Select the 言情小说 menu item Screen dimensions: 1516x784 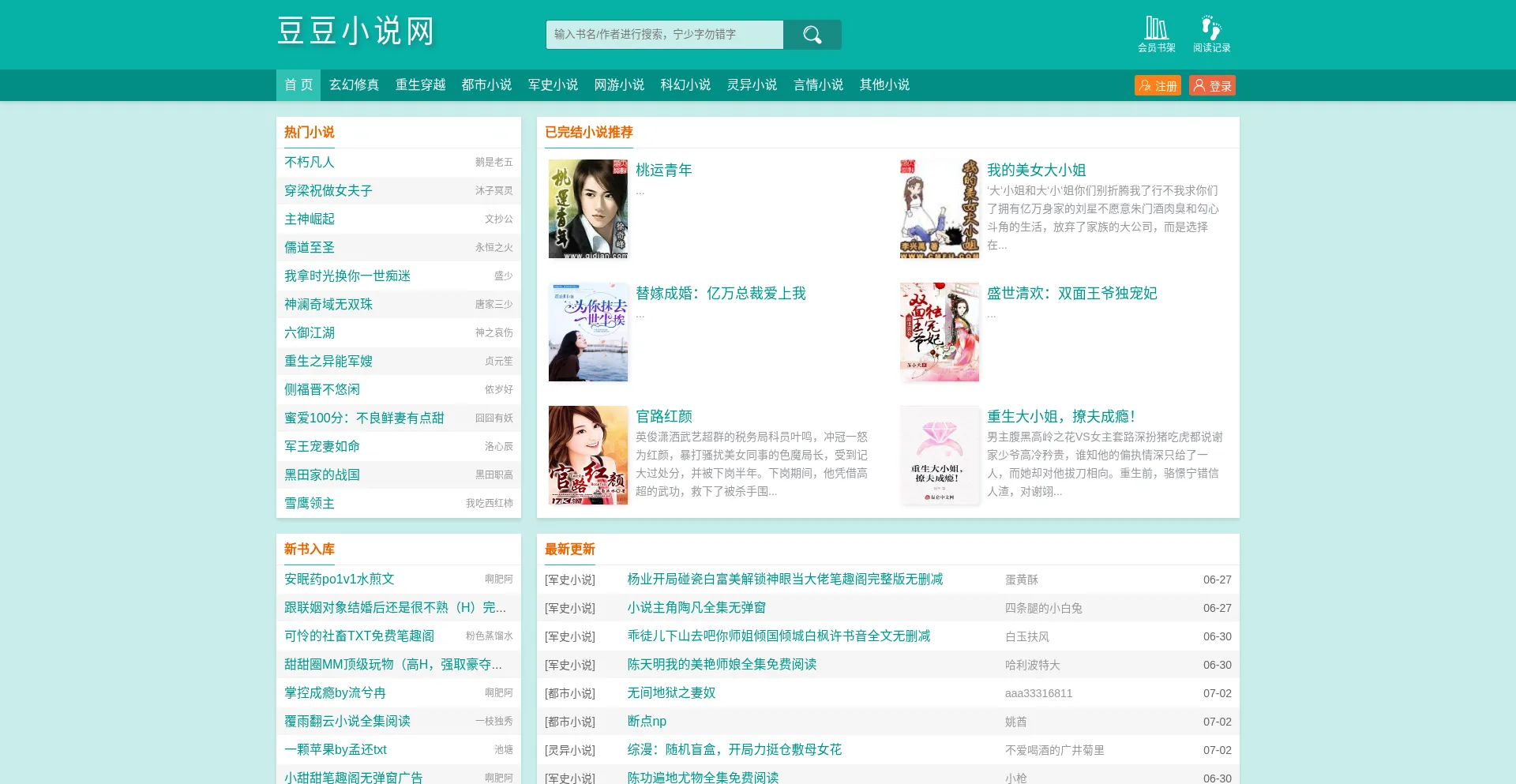818,85
